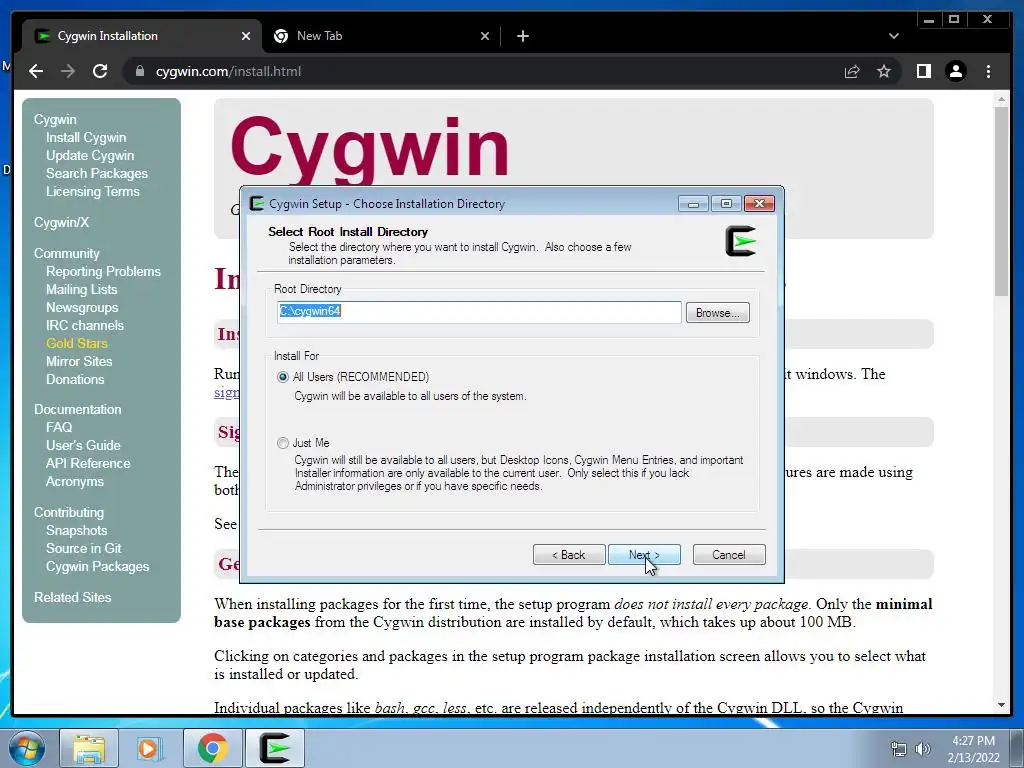Reload the cygwin.com page
Viewport: 1024px width, 768px height.
point(100,71)
